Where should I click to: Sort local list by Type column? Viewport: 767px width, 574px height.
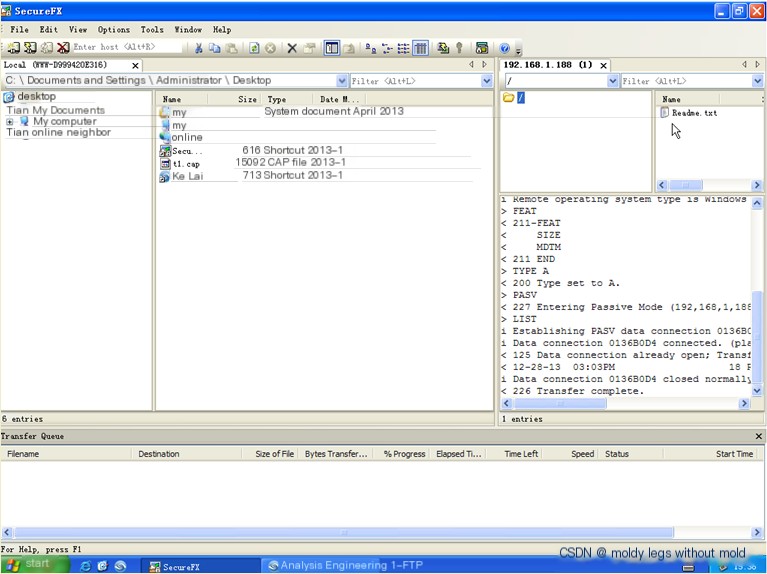point(288,99)
